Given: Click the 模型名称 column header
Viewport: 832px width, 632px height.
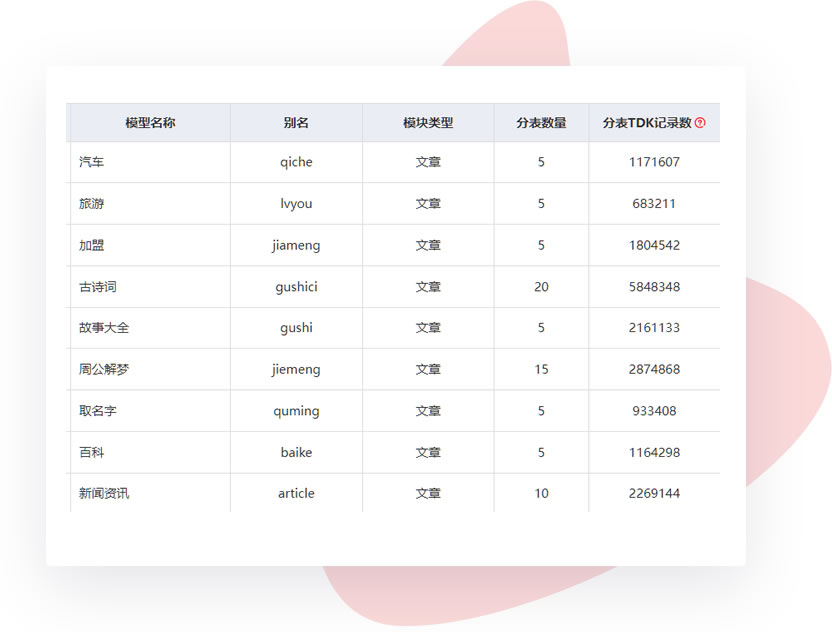Looking at the screenshot, I should [x=150, y=123].
